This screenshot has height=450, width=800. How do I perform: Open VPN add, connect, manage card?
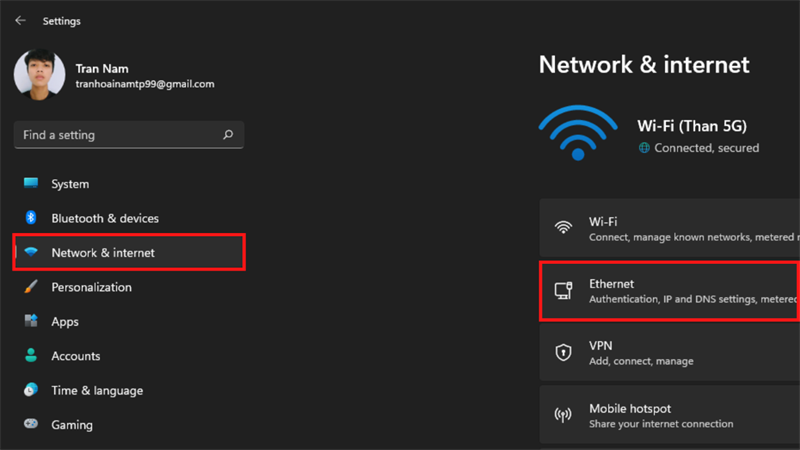669,353
